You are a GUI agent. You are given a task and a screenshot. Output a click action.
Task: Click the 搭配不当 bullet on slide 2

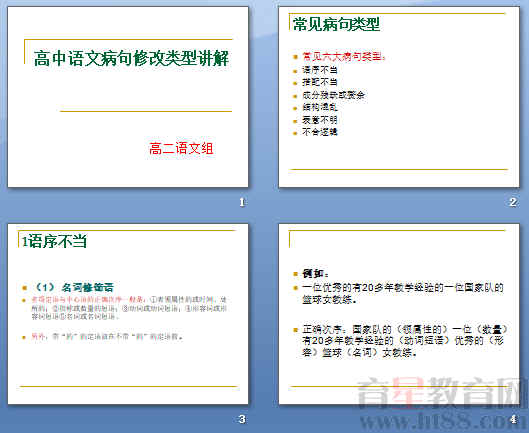319,82
